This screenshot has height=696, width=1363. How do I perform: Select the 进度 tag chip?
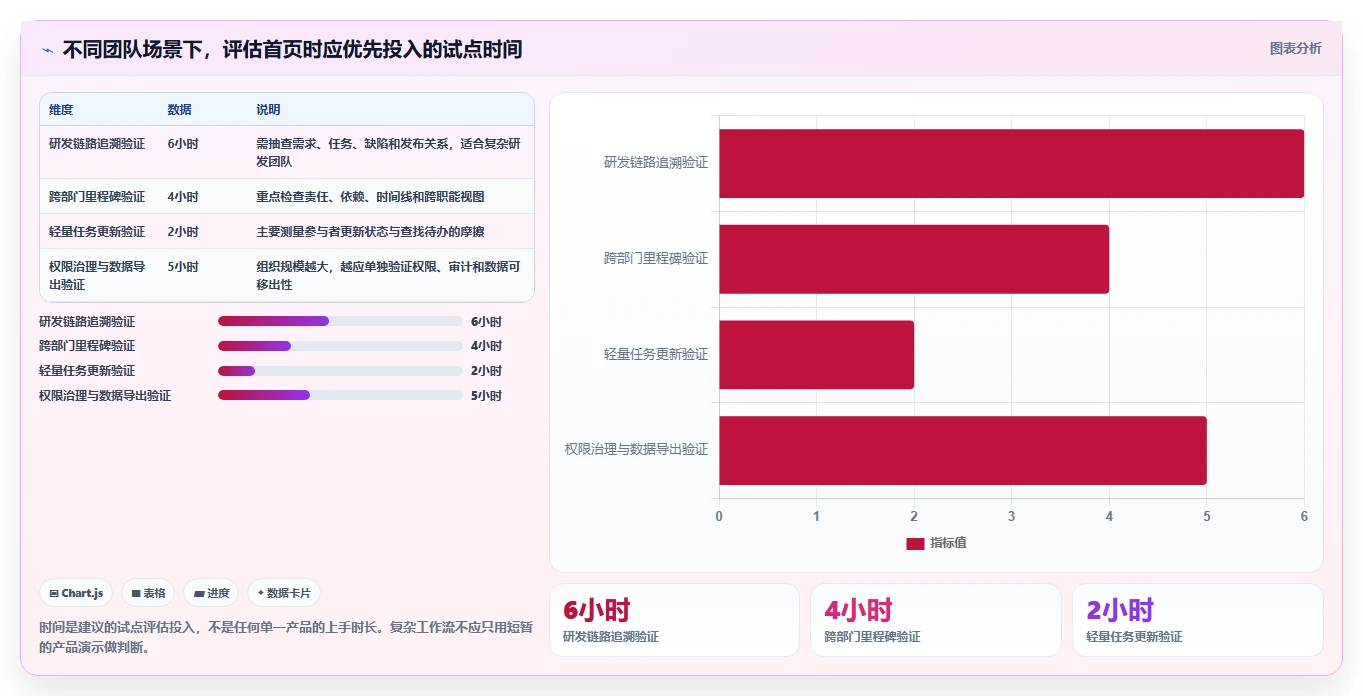211,593
